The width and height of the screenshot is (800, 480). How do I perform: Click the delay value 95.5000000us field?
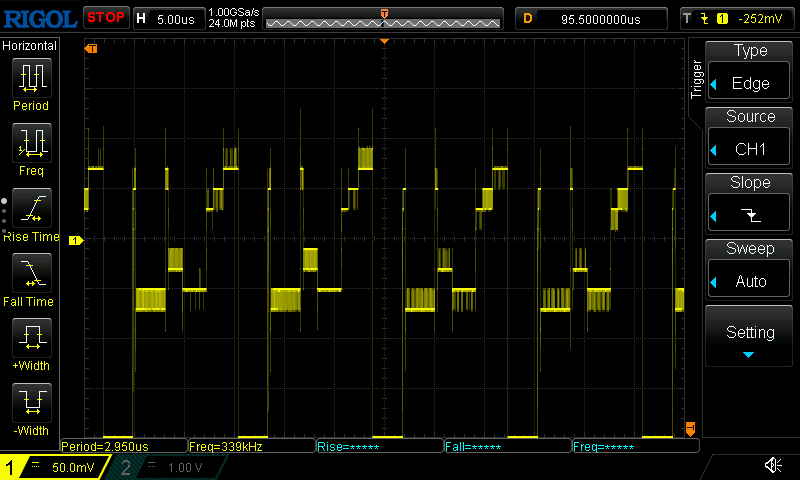590,18
